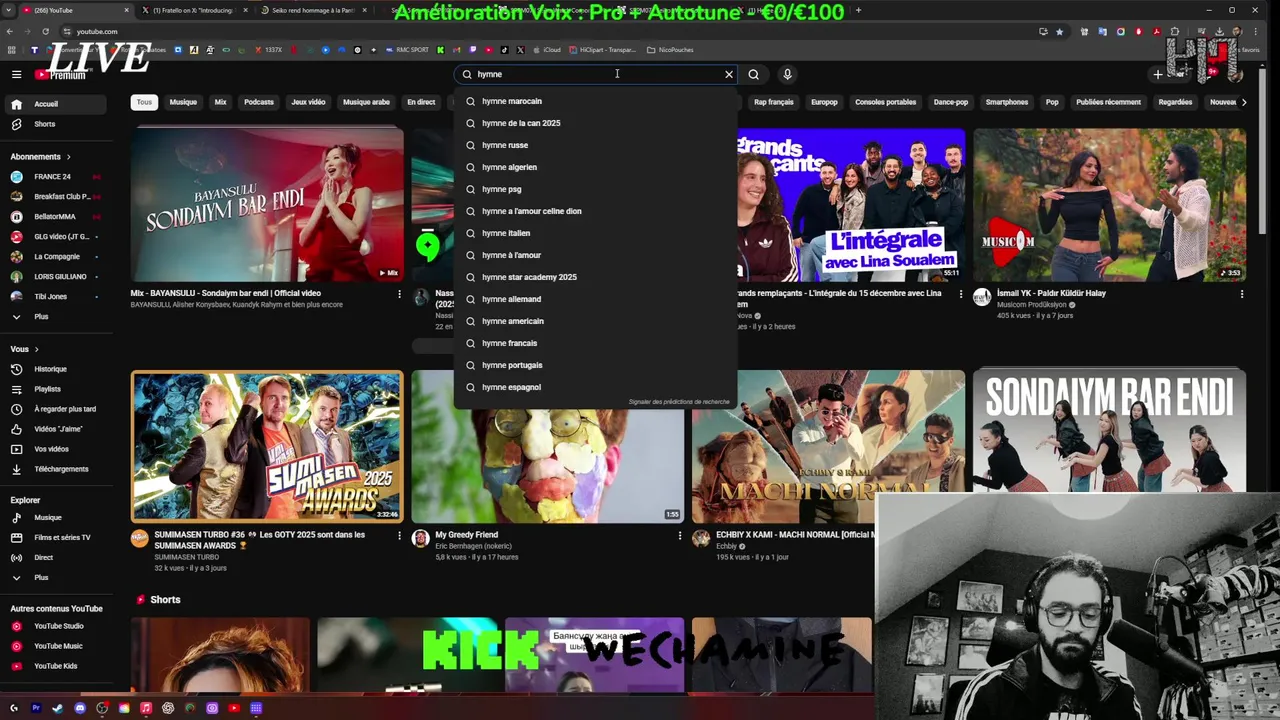Clear the search box with the X
1280x720 pixels.
tap(729, 74)
